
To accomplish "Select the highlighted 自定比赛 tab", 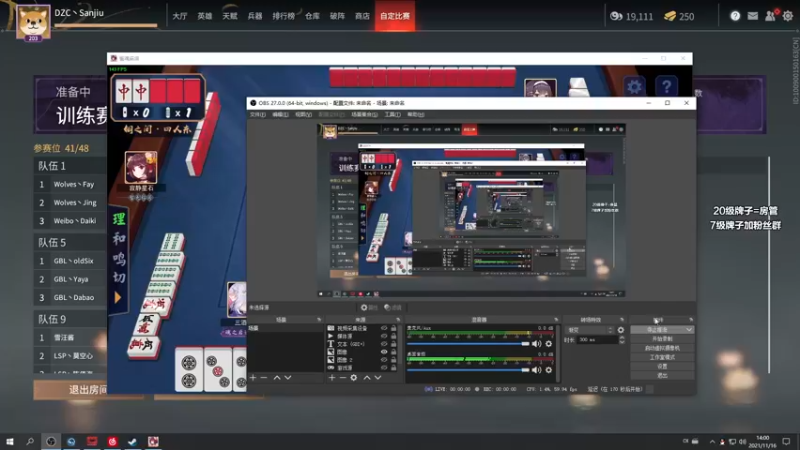I will 394,16.
